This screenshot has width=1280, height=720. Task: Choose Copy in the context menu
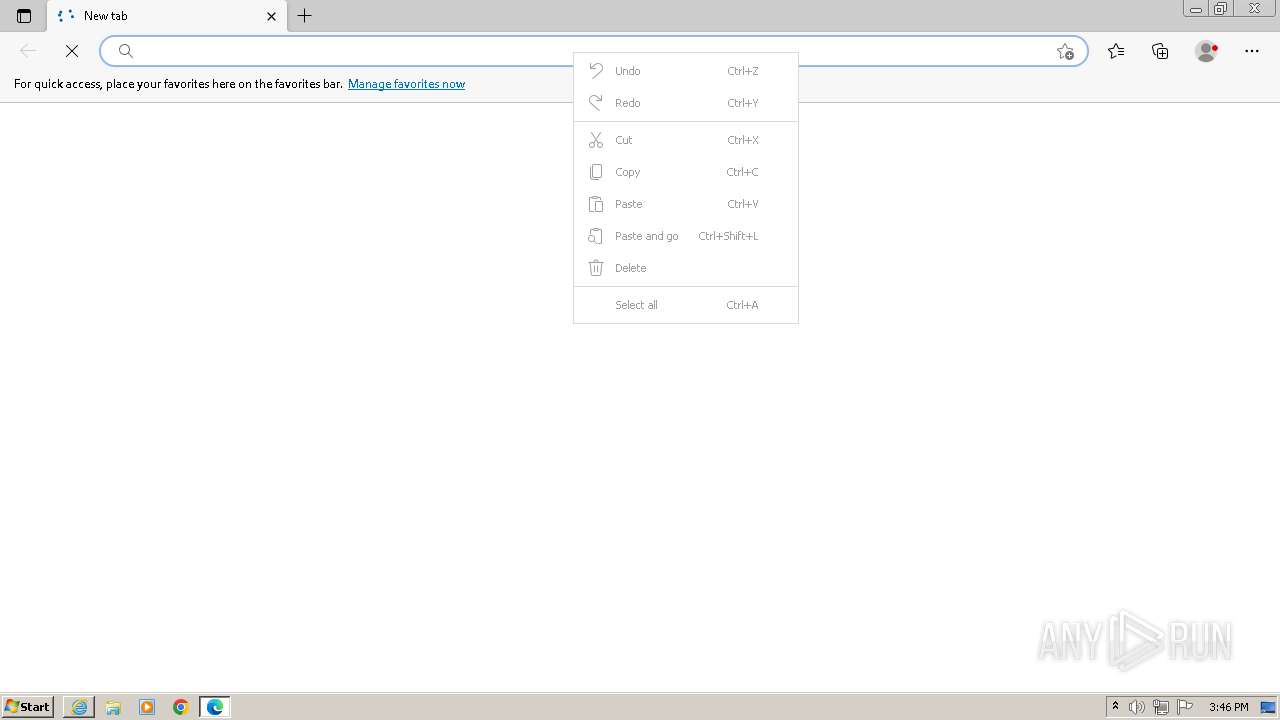(686, 172)
